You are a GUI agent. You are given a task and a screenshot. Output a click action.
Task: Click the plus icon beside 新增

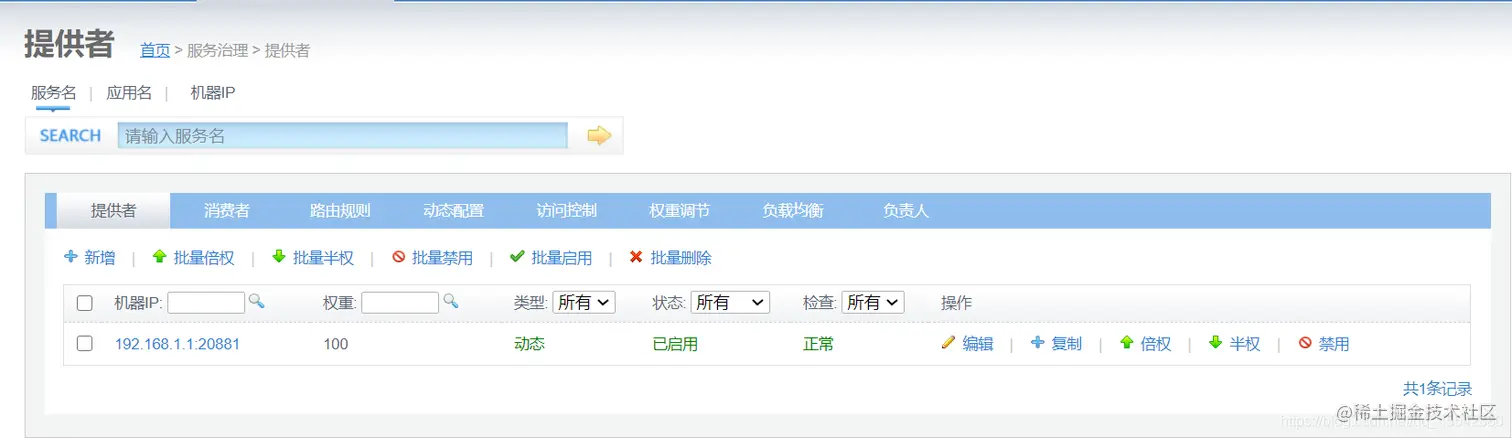tap(71, 257)
